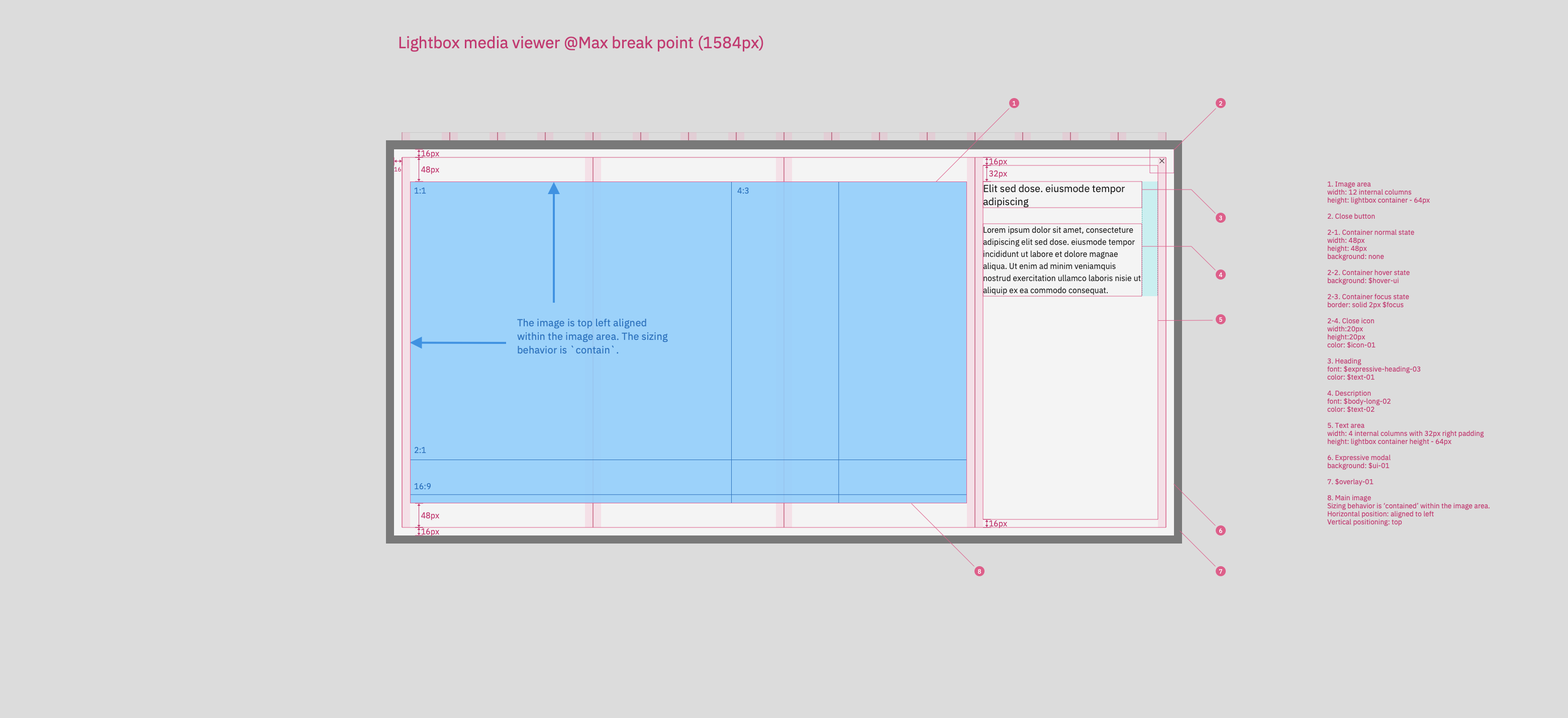
Task: Click the 'color: $icon-01' spec line
Action: (x=1351, y=345)
